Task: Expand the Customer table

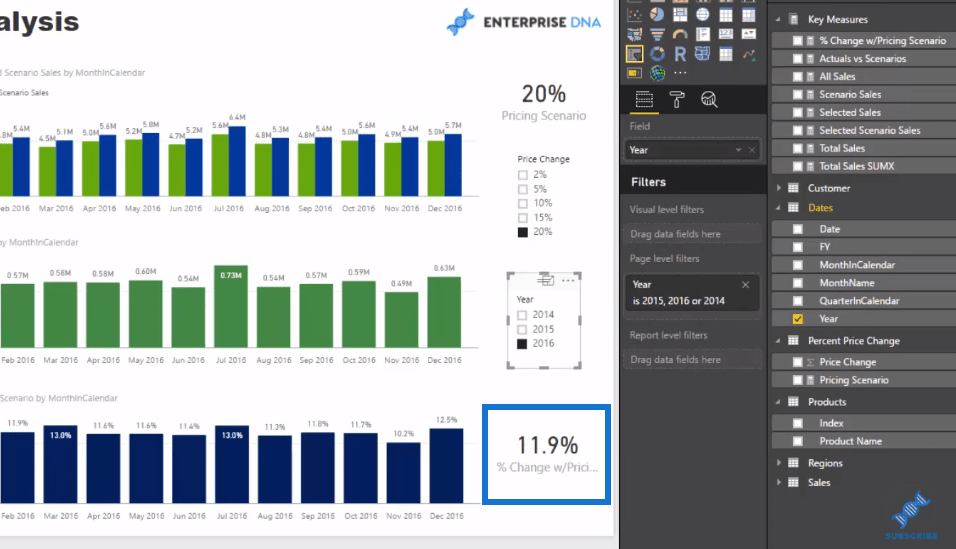Action: click(779, 188)
